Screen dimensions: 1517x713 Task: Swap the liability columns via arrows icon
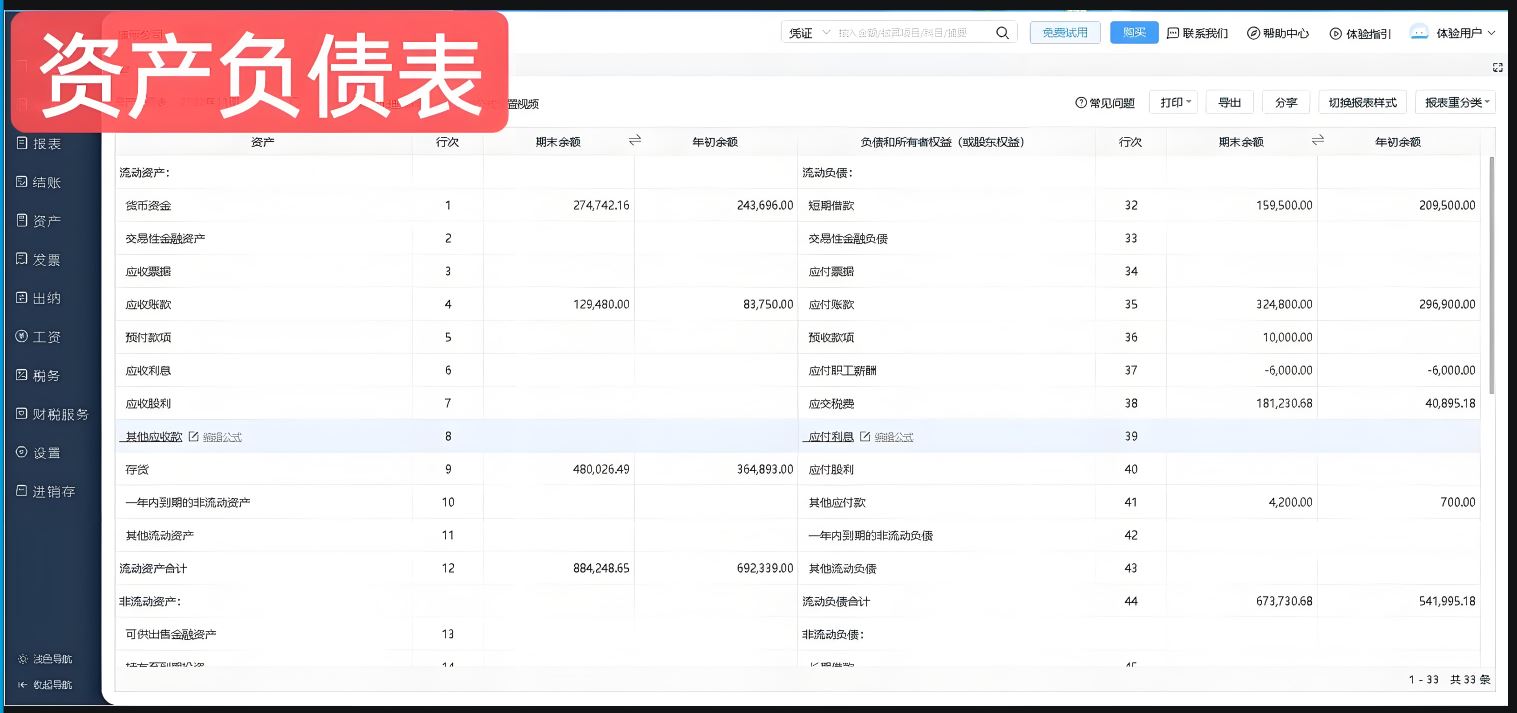tap(1318, 141)
